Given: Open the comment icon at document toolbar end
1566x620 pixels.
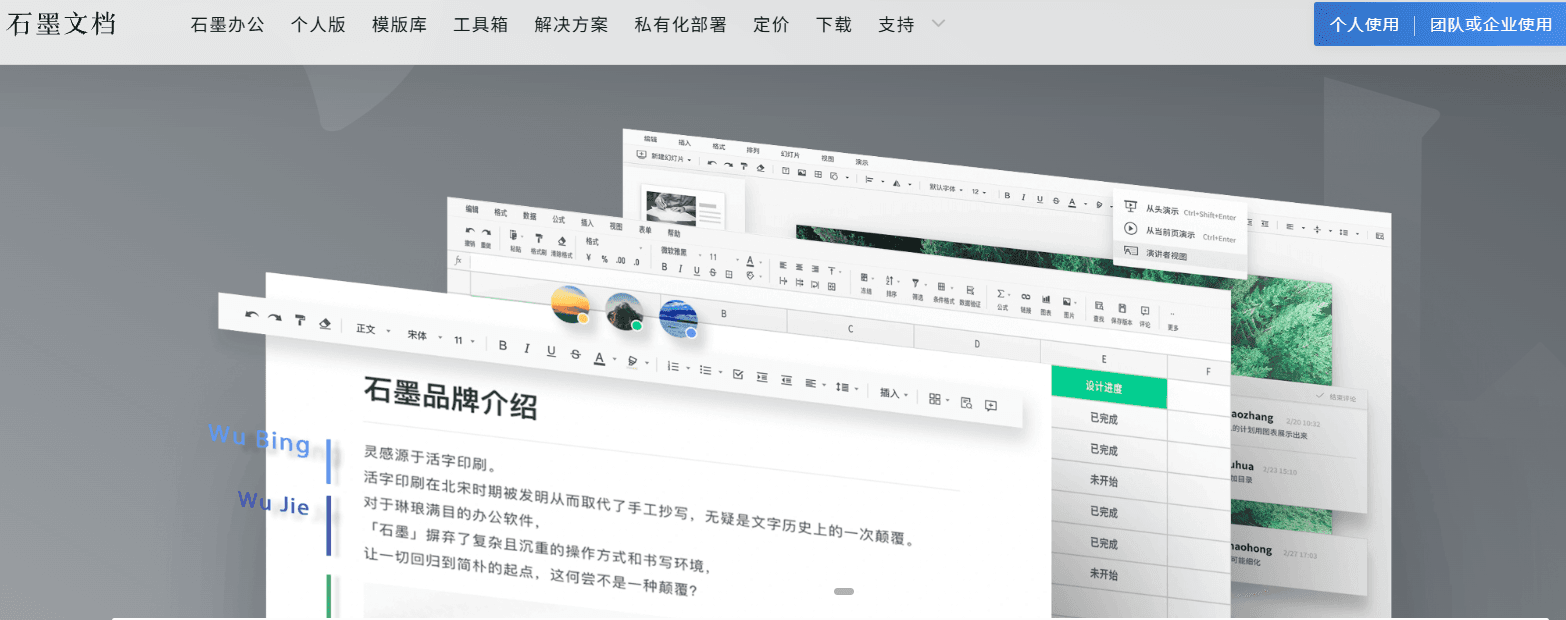Looking at the screenshot, I should click(991, 406).
